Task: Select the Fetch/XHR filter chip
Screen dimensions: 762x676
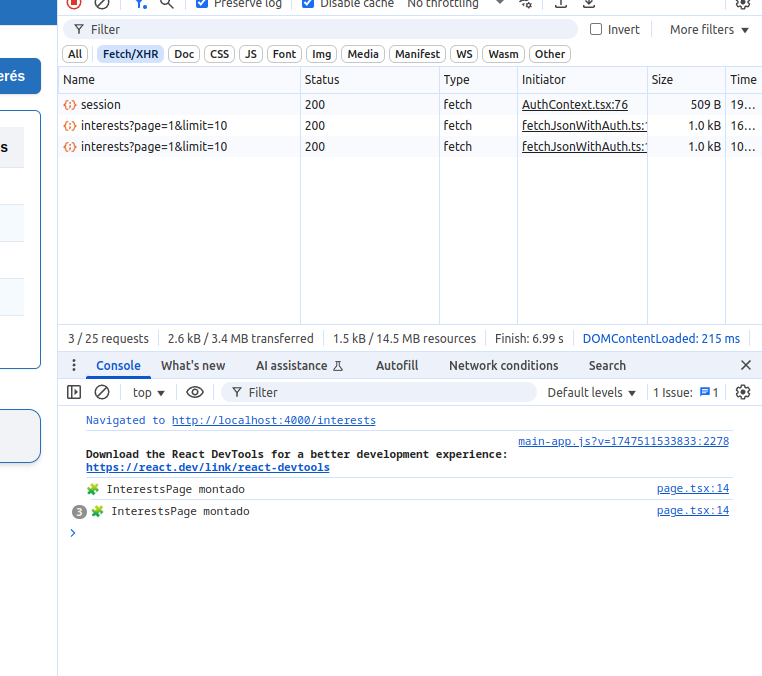Action: tap(128, 54)
